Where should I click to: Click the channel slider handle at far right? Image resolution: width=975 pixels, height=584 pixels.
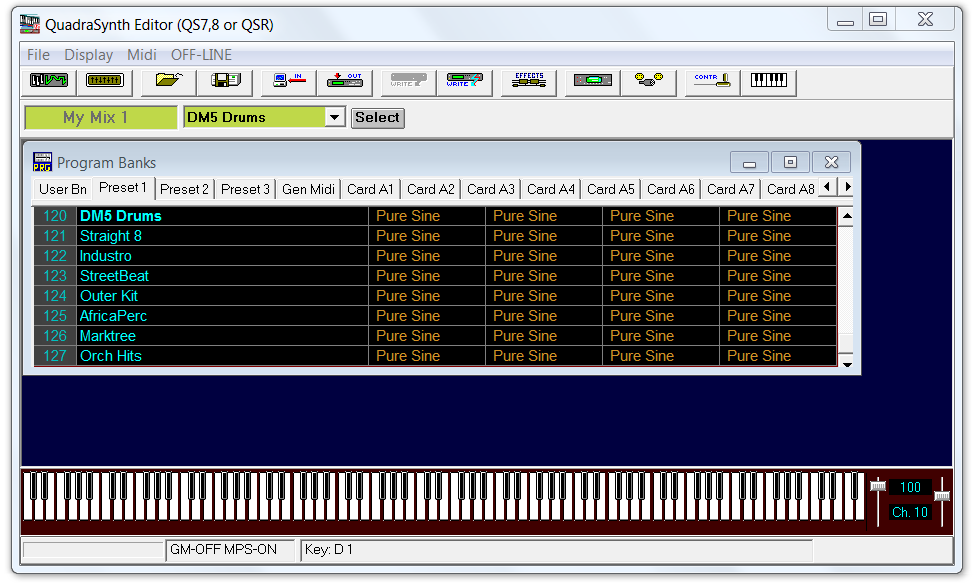pos(941,495)
